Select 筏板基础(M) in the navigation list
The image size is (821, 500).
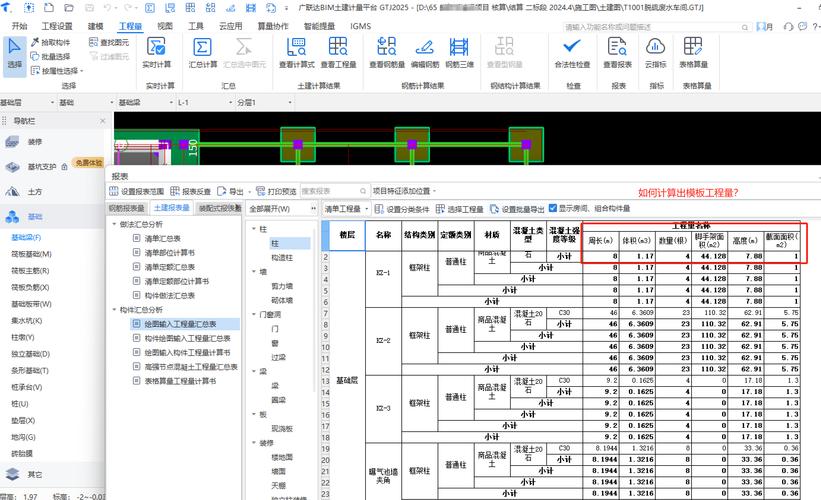pos(31,254)
